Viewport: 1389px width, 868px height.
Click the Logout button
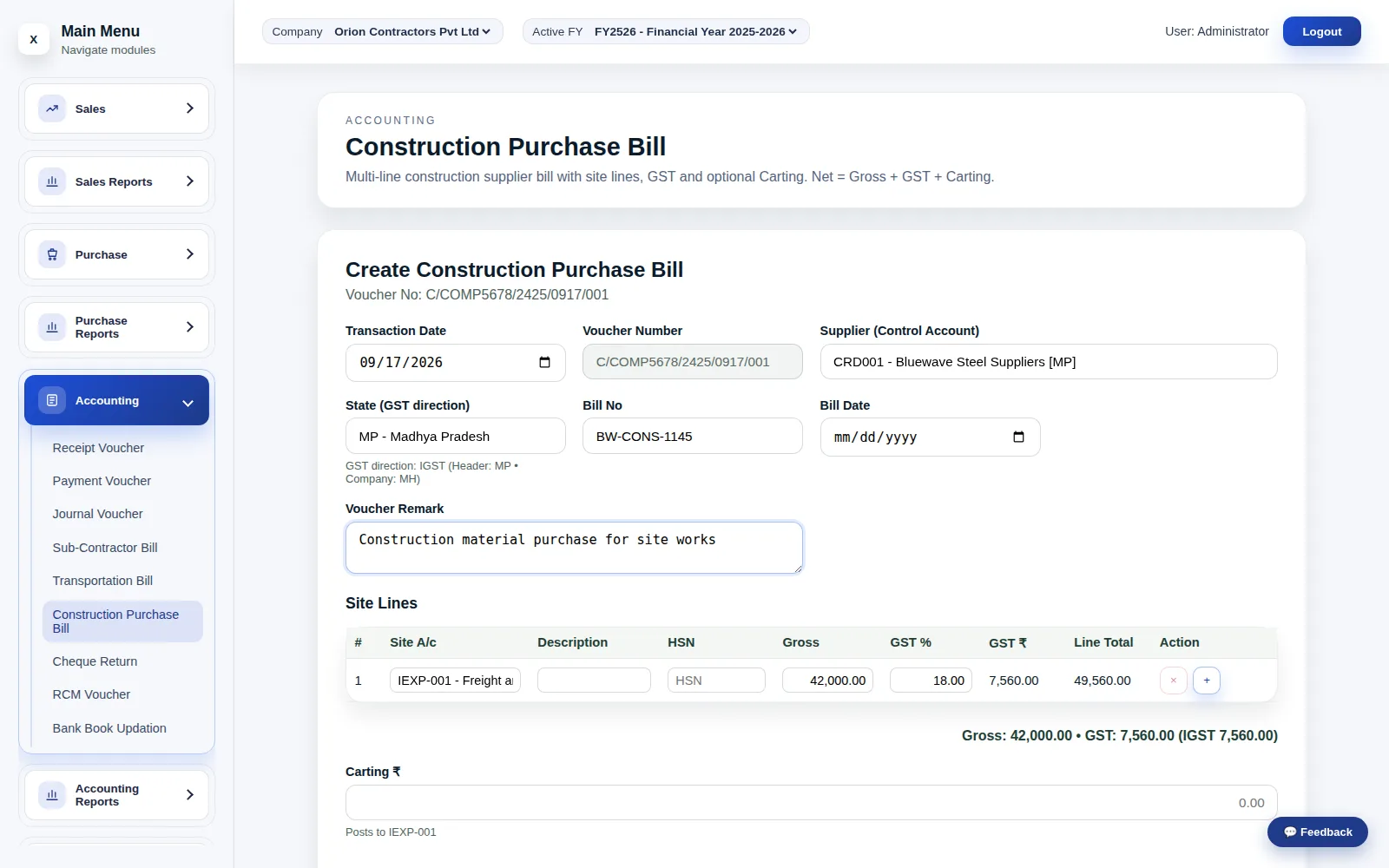click(1321, 31)
